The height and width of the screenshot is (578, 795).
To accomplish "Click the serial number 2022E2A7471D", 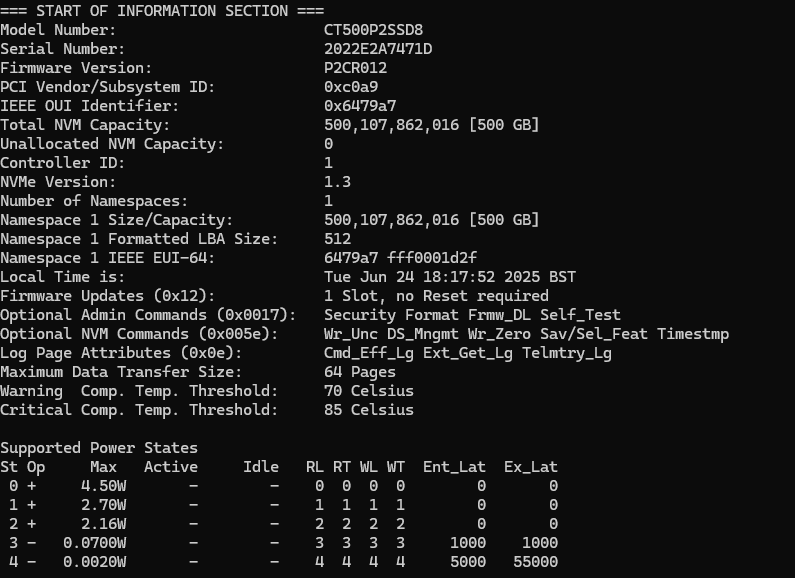I will (378, 49).
